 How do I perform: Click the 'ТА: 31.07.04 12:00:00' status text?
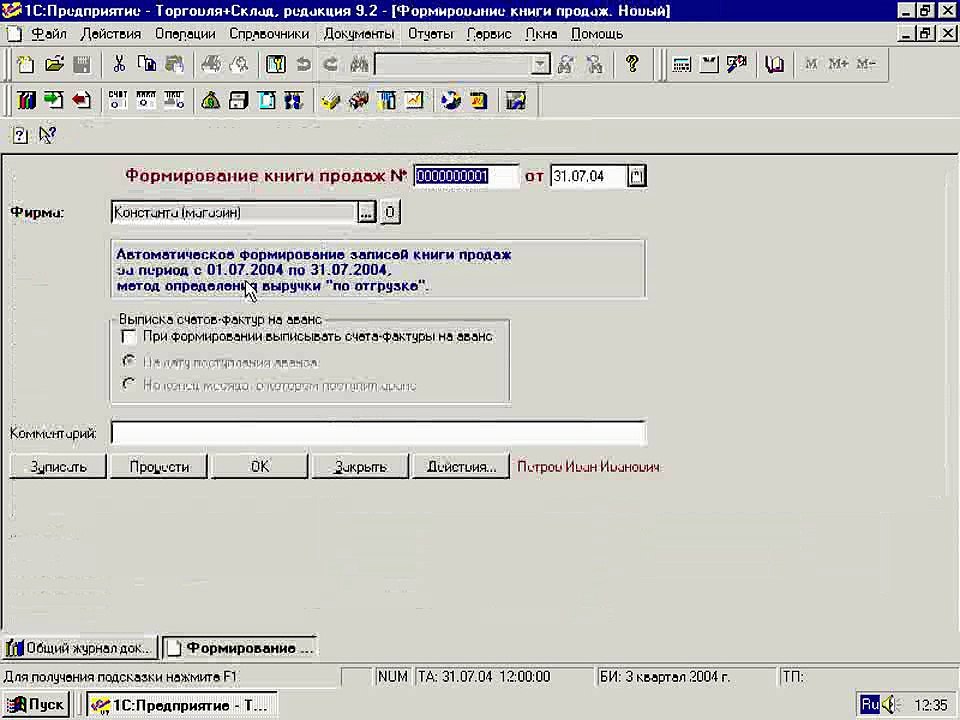tap(484, 677)
